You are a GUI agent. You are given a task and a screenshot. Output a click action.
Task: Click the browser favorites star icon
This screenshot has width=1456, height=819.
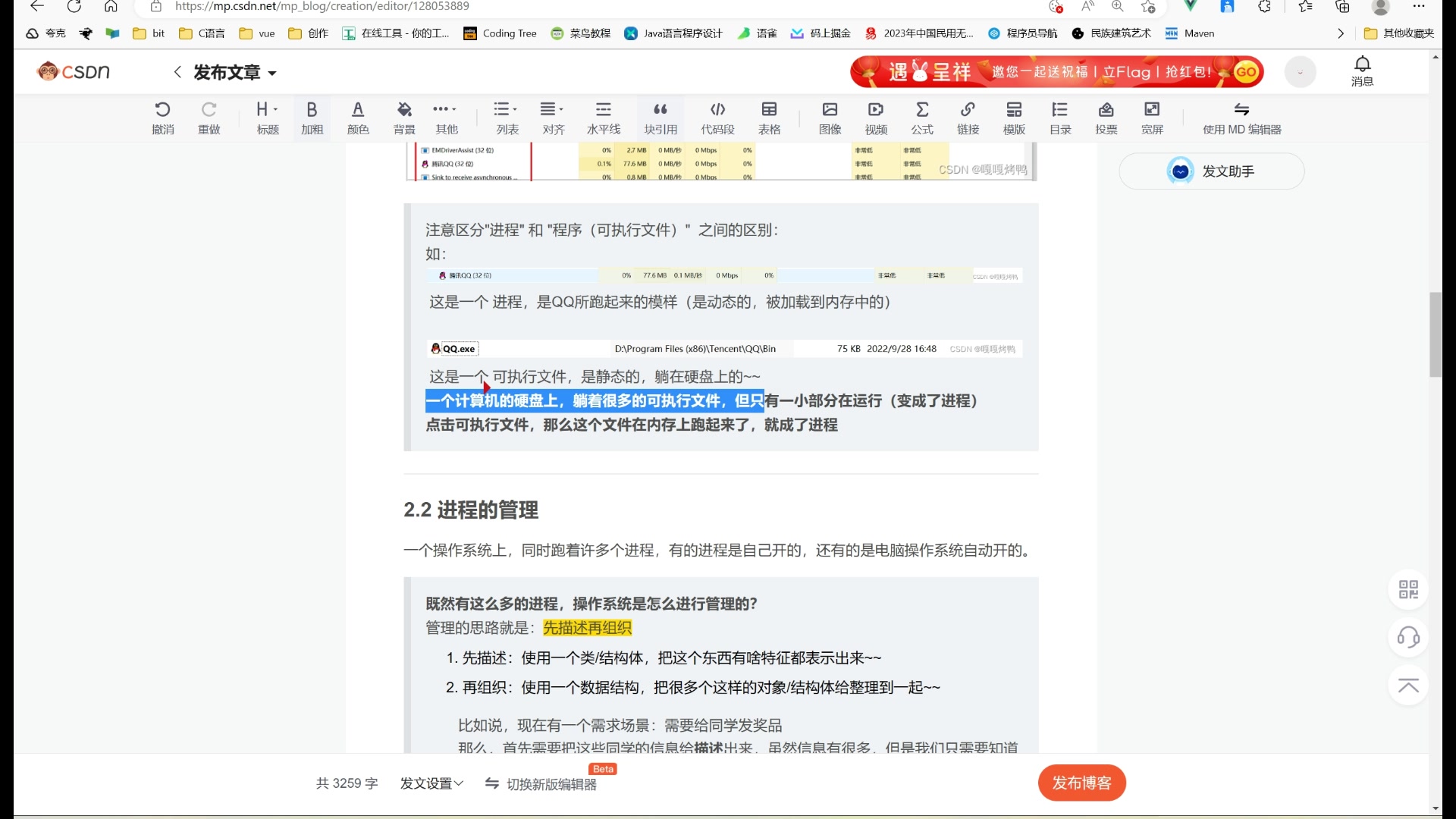[x=1148, y=6]
